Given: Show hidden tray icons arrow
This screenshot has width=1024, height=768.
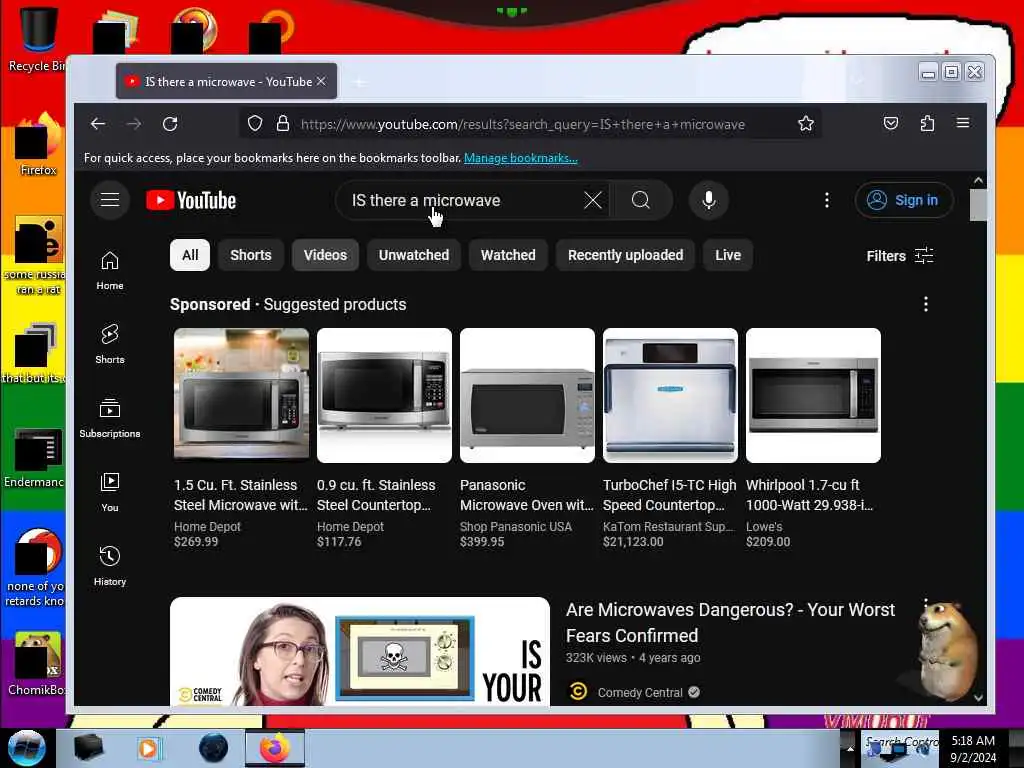Looking at the screenshot, I should [850, 748].
